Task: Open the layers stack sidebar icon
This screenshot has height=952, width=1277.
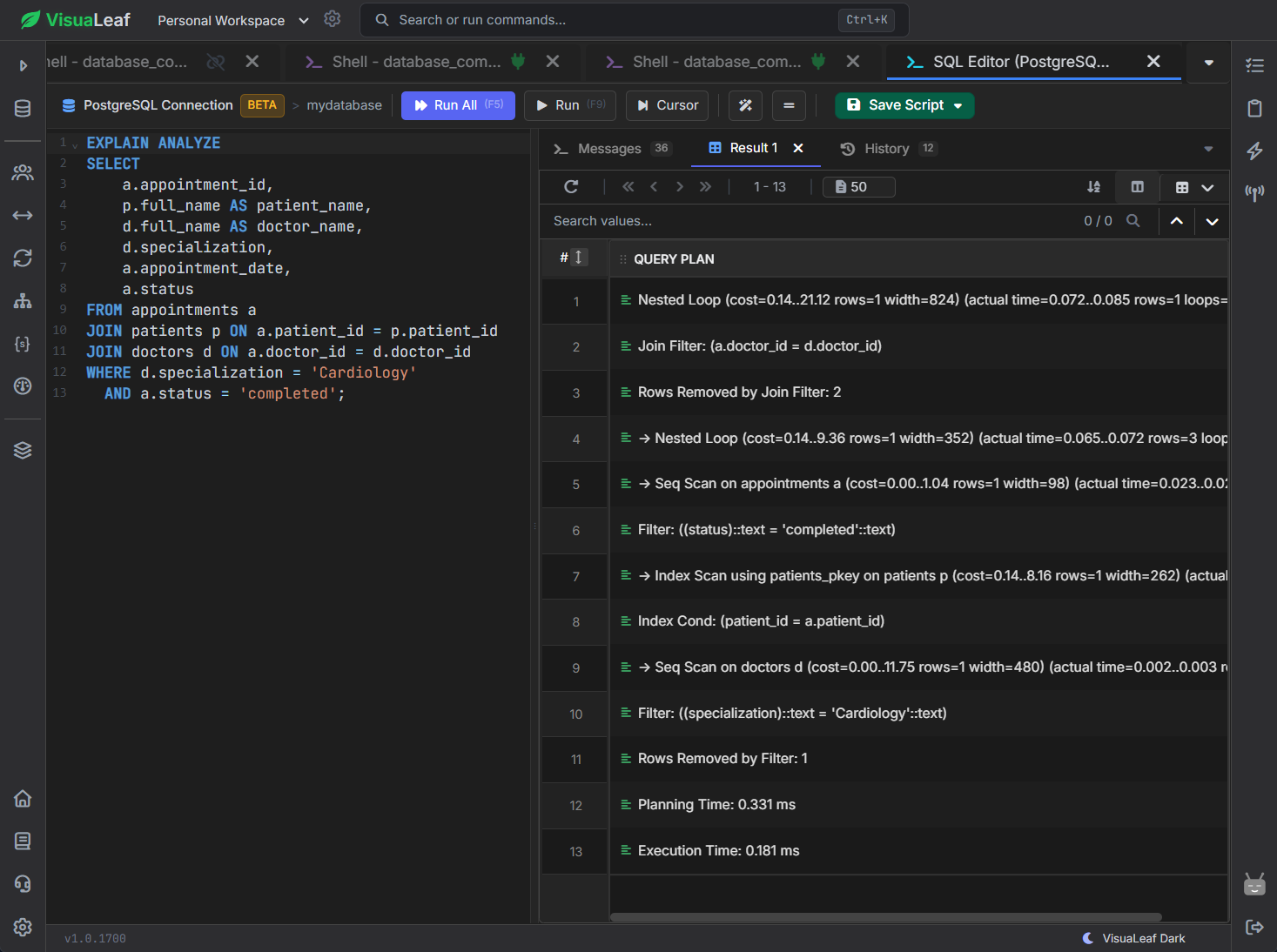Action: 23,450
